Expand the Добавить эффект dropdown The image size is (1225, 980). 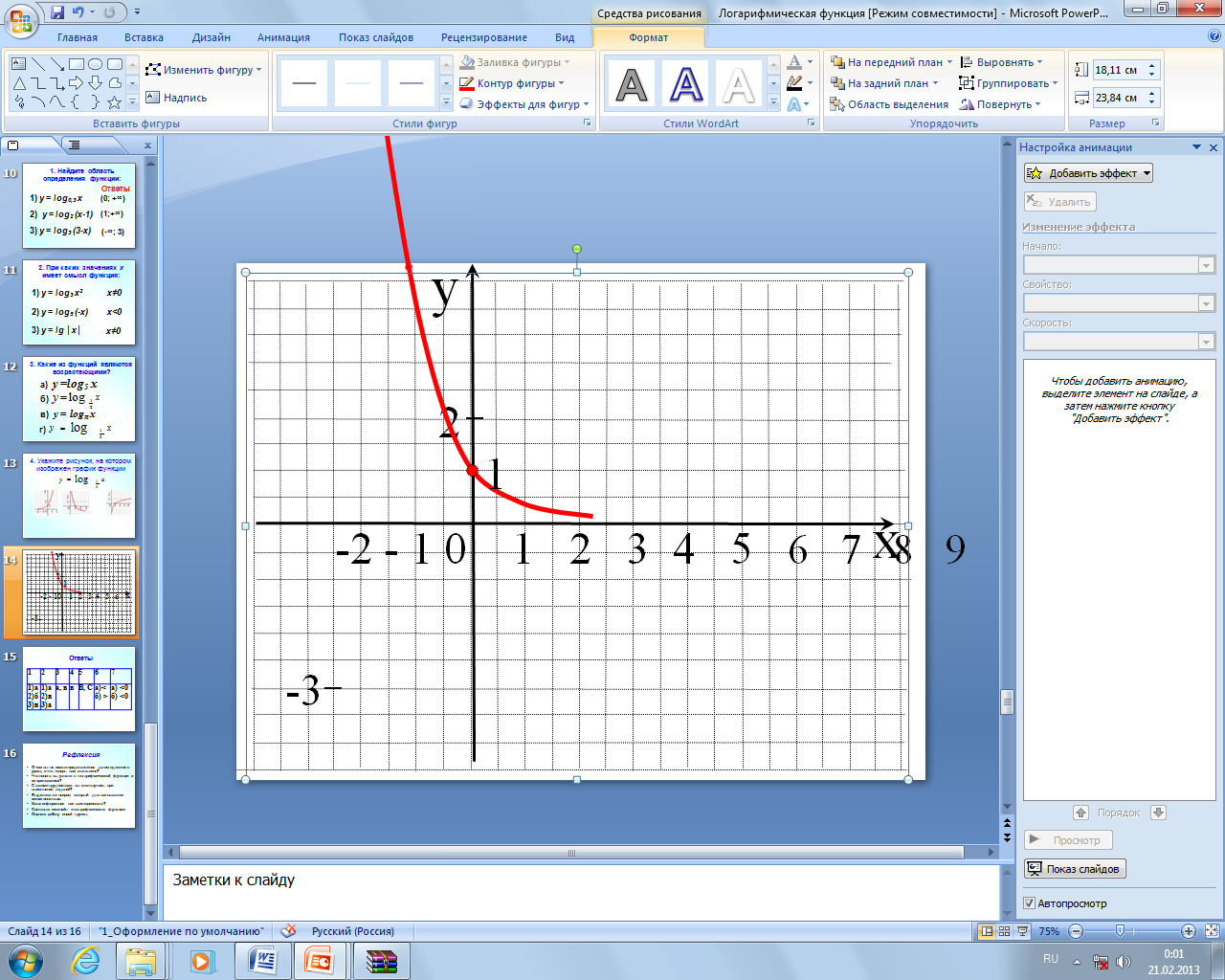click(x=1088, y=173)
